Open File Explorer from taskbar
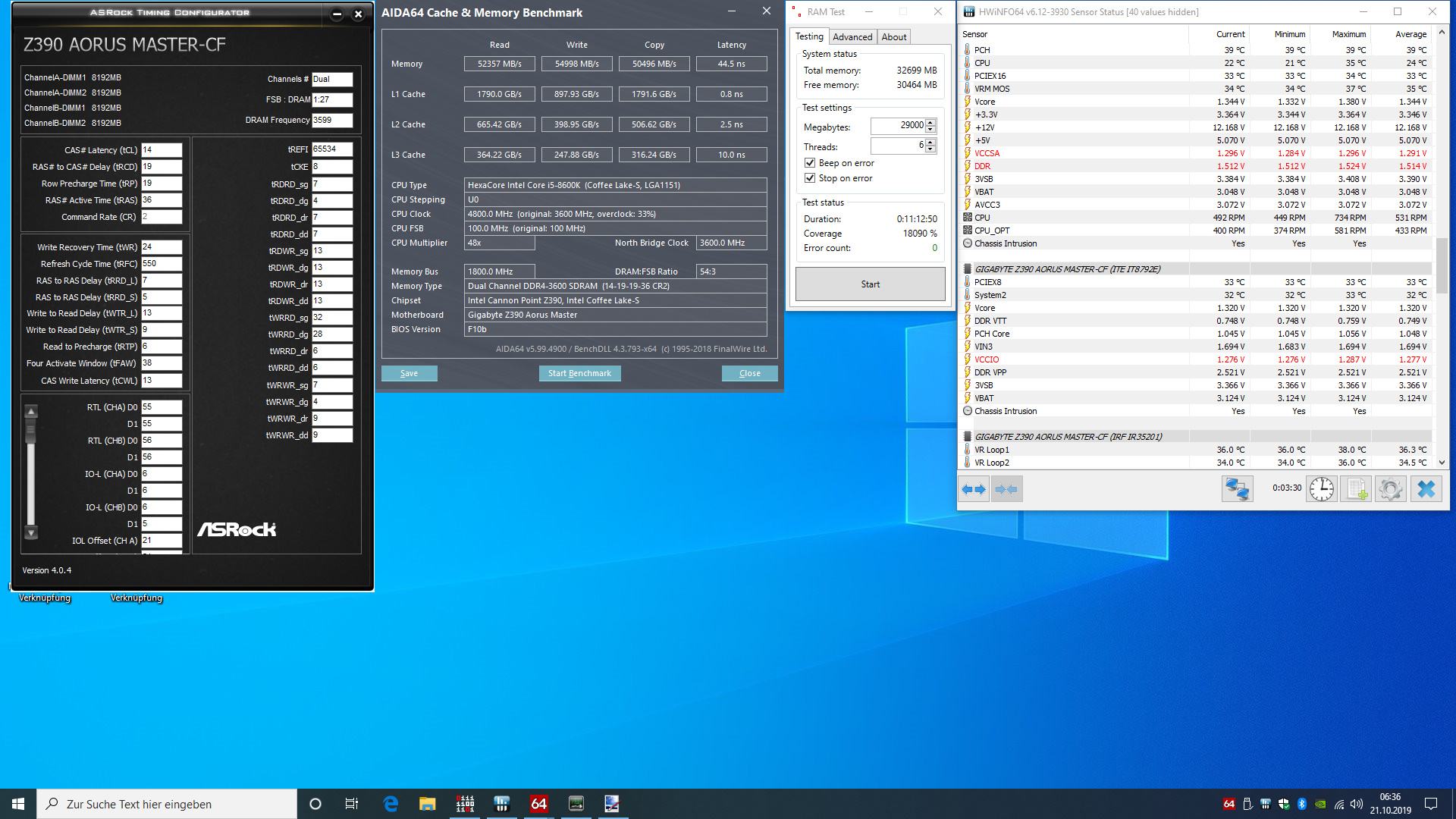Screen dimensions: 1456x819 [x=427, y=804]
